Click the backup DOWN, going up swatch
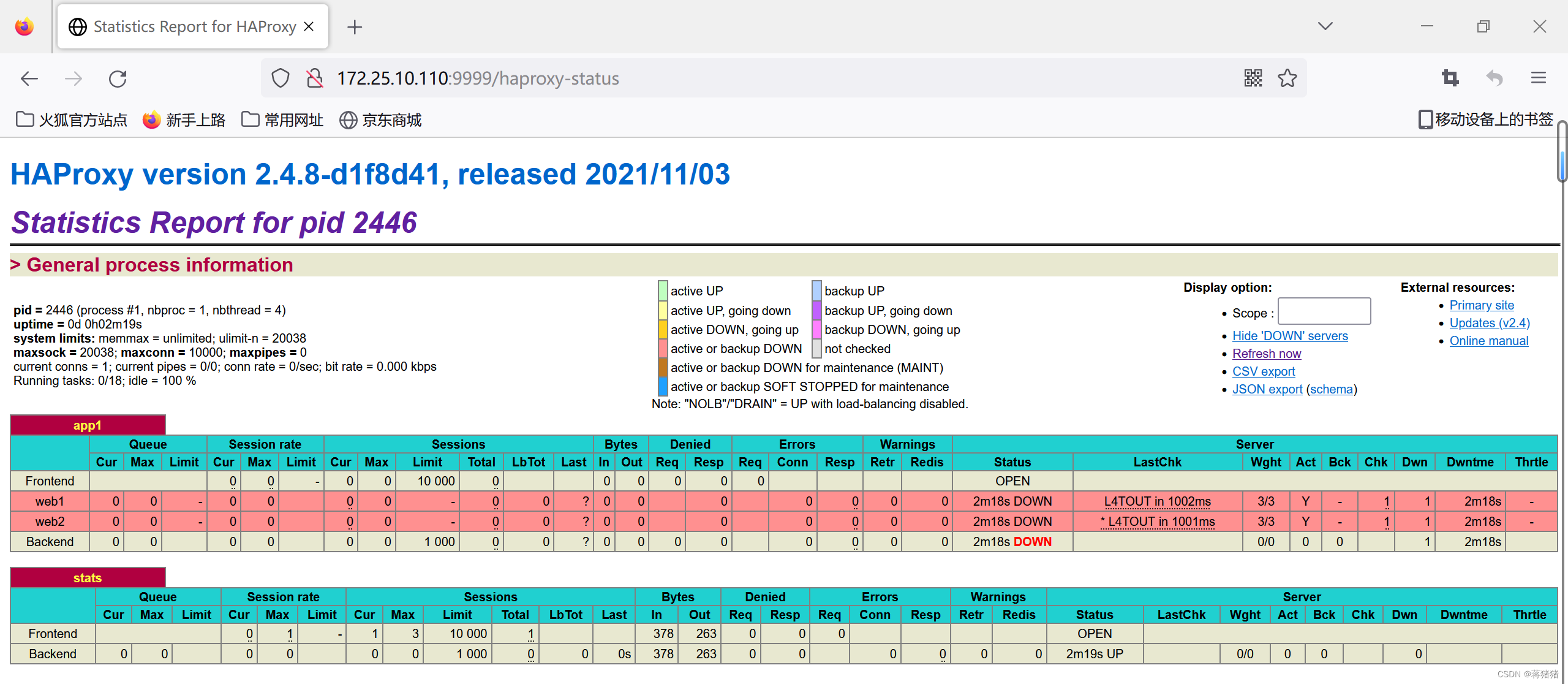This screenshot has width=1568, height=684. tap(817, 329)
